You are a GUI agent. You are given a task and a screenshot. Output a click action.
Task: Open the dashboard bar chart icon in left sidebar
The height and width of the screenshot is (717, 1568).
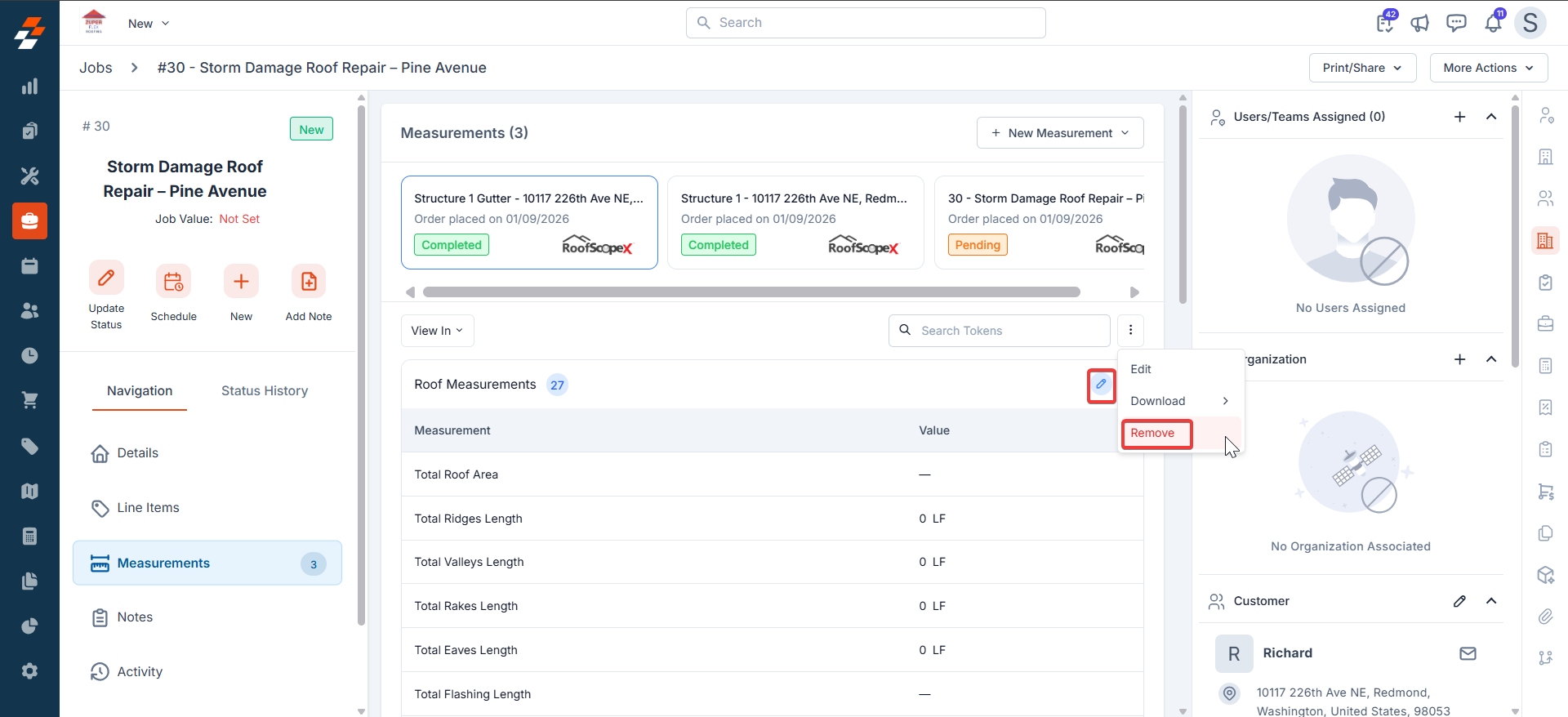tap(29, 87)
